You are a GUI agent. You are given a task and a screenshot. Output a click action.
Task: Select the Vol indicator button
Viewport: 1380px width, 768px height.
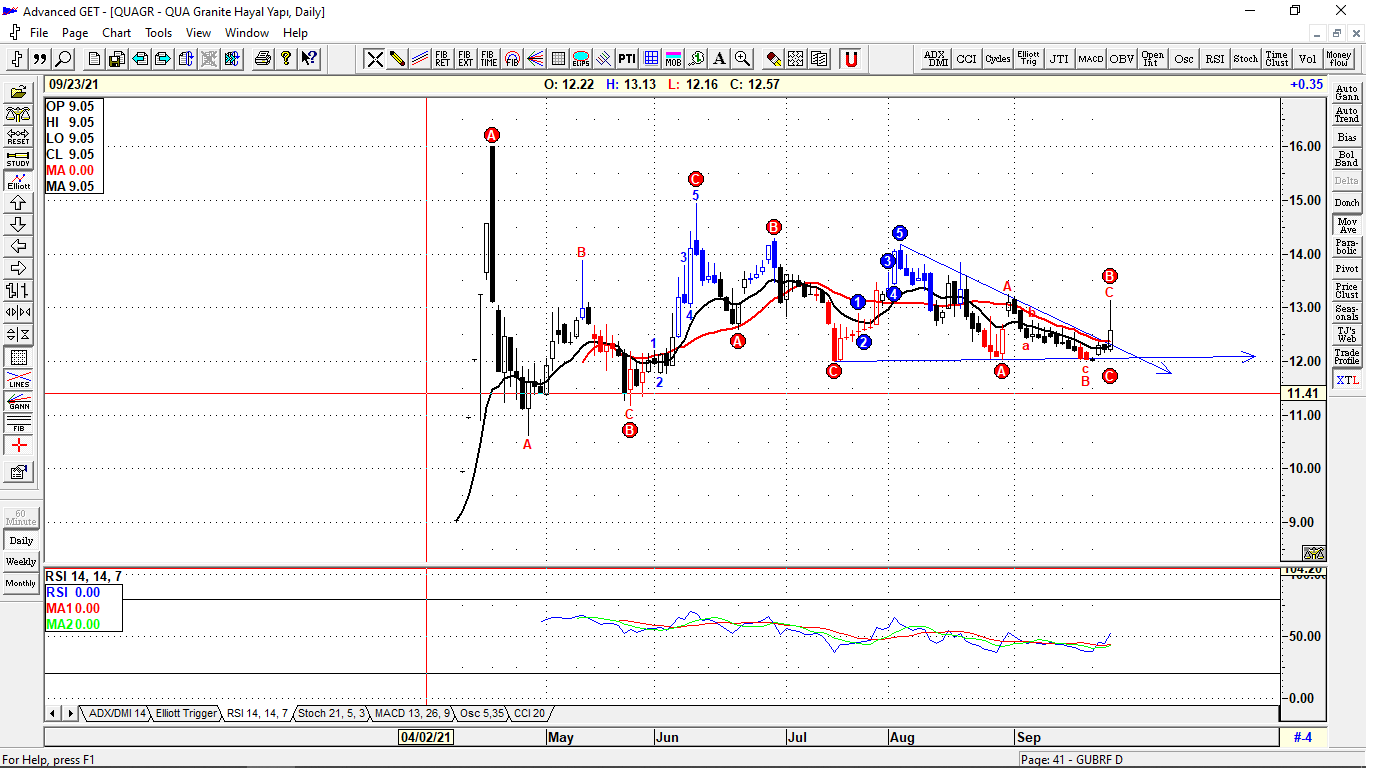click(x=1307, y=59)
